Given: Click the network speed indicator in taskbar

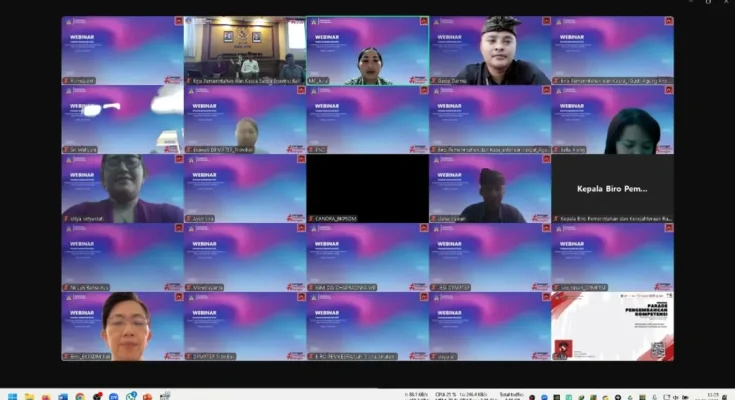Looking at the screenshot, I should 421,395.
